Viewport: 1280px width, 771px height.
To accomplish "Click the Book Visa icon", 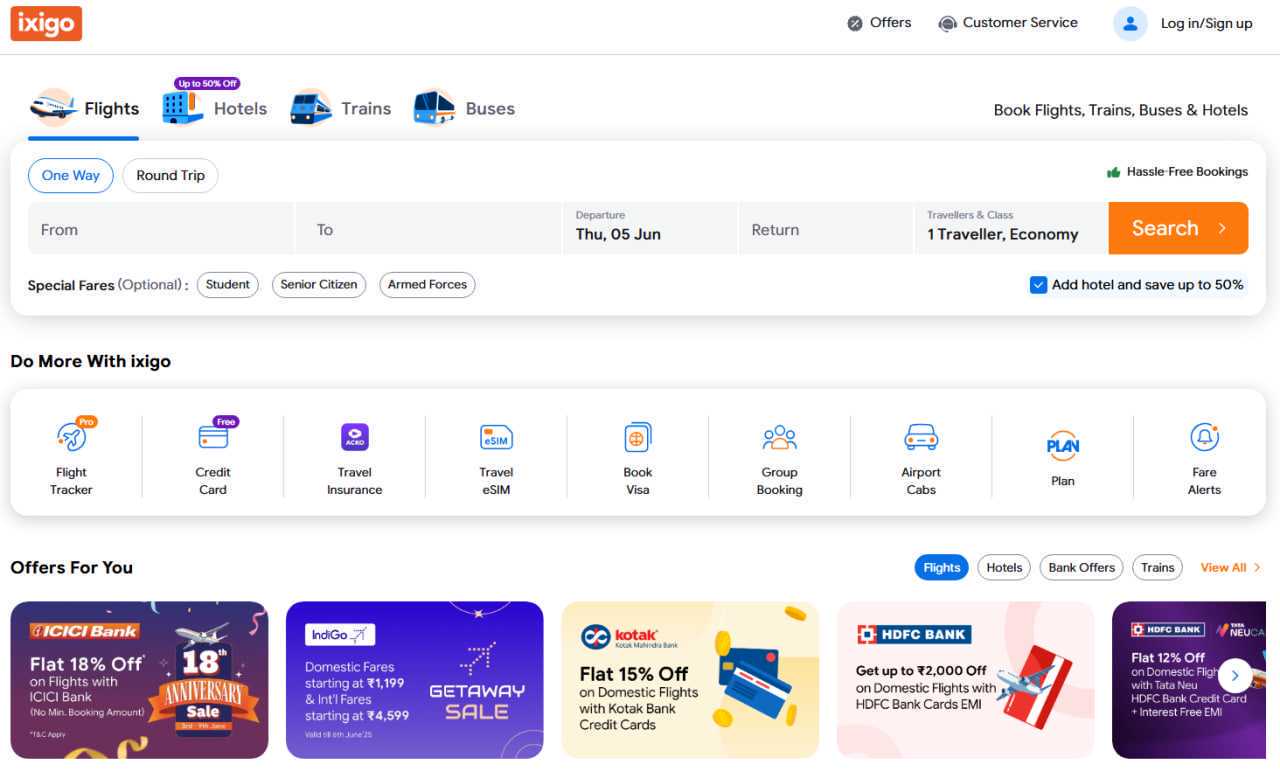I will (x=638, y=437).
